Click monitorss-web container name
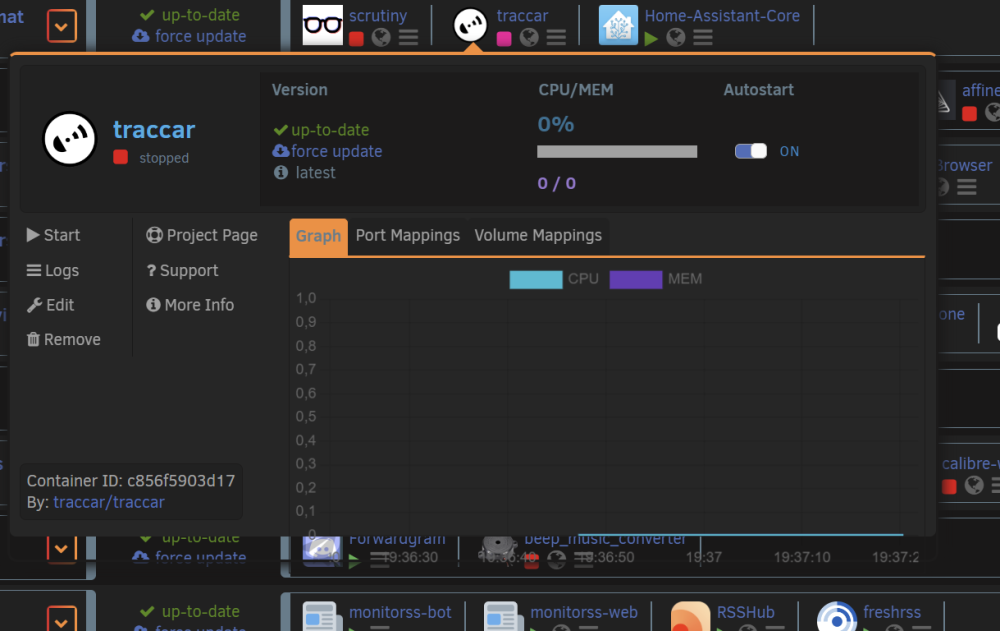This screenshot has width=1000, height=631. pyautogui.click(x=584, y=612)
